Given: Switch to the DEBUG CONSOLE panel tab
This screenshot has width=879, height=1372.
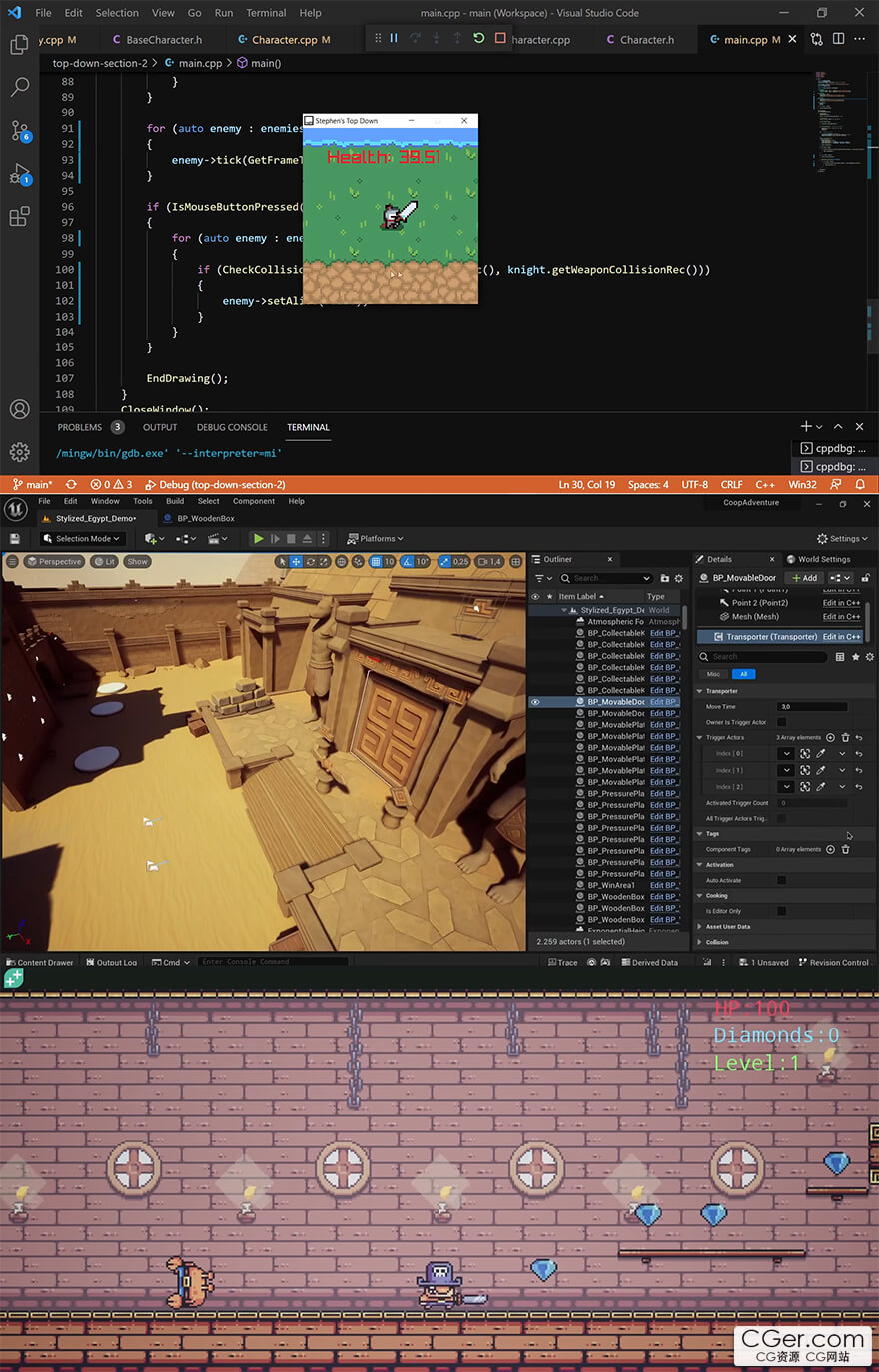Looking at the screenshot, I should [232, 427].
